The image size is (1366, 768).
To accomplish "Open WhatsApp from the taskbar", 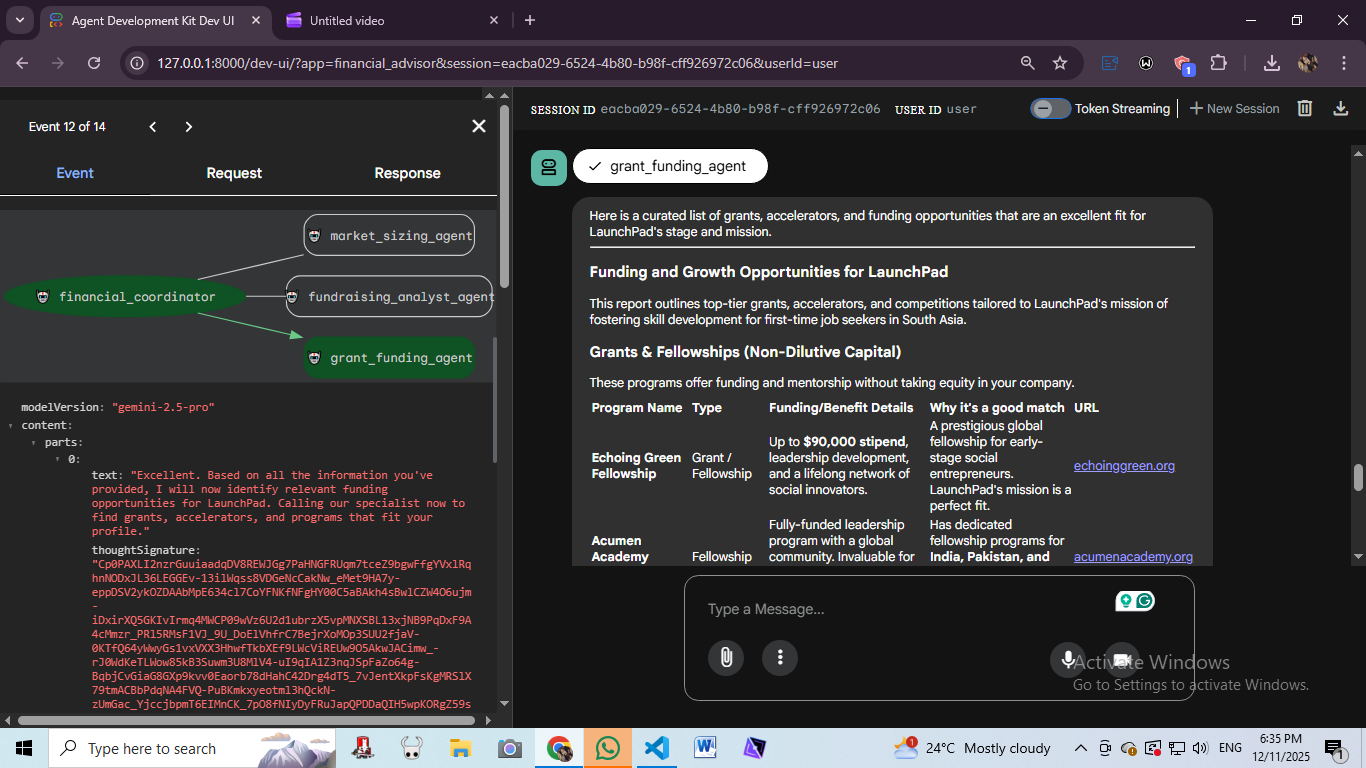I will [x=608, y=748].
